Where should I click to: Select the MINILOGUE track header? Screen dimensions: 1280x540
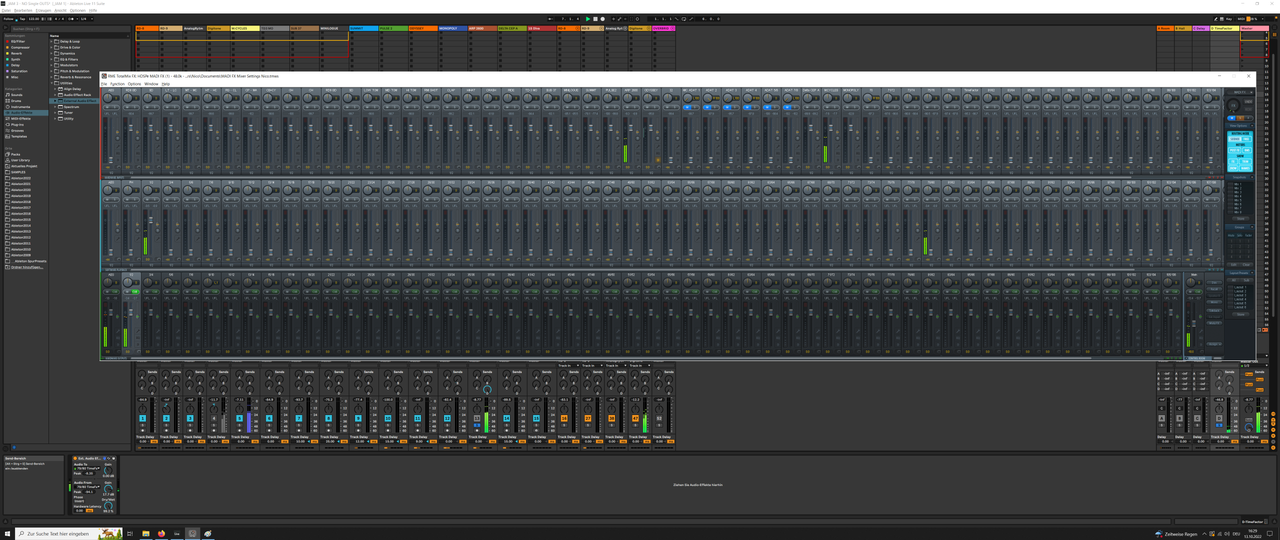(334, 28)
